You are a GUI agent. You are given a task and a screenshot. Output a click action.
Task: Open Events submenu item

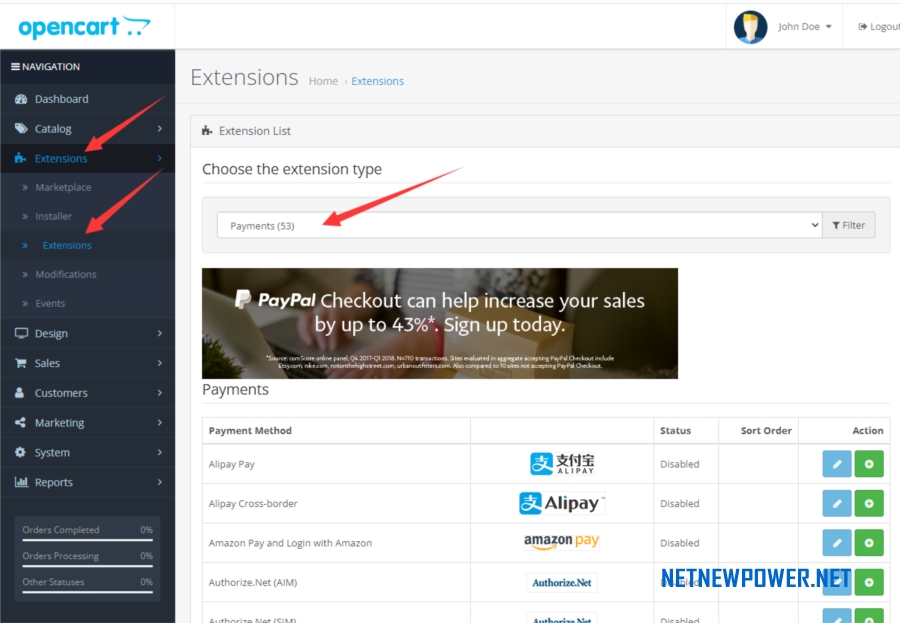50,303
